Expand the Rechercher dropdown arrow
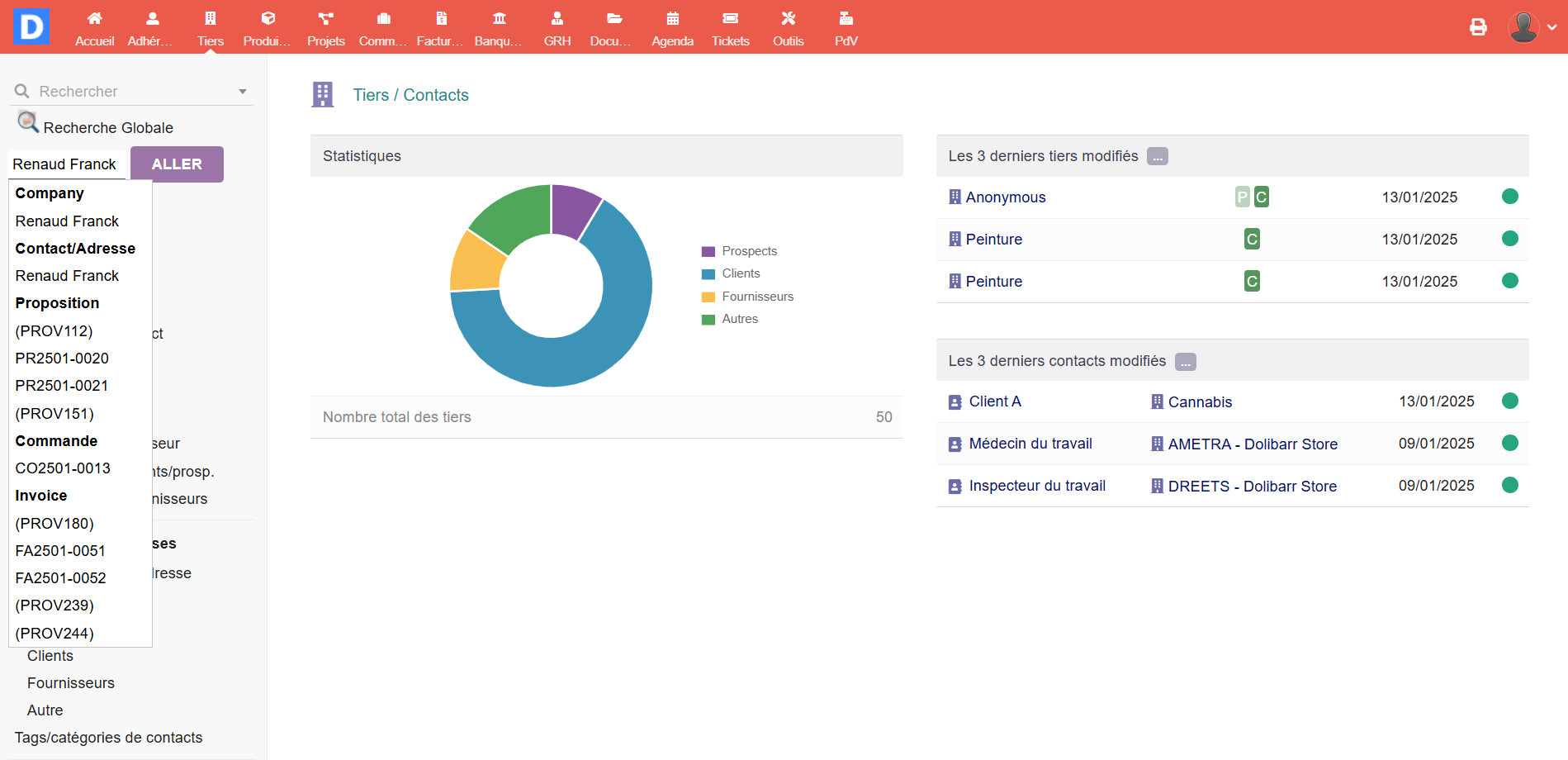 pyautogui.click(x=243, y=92)
